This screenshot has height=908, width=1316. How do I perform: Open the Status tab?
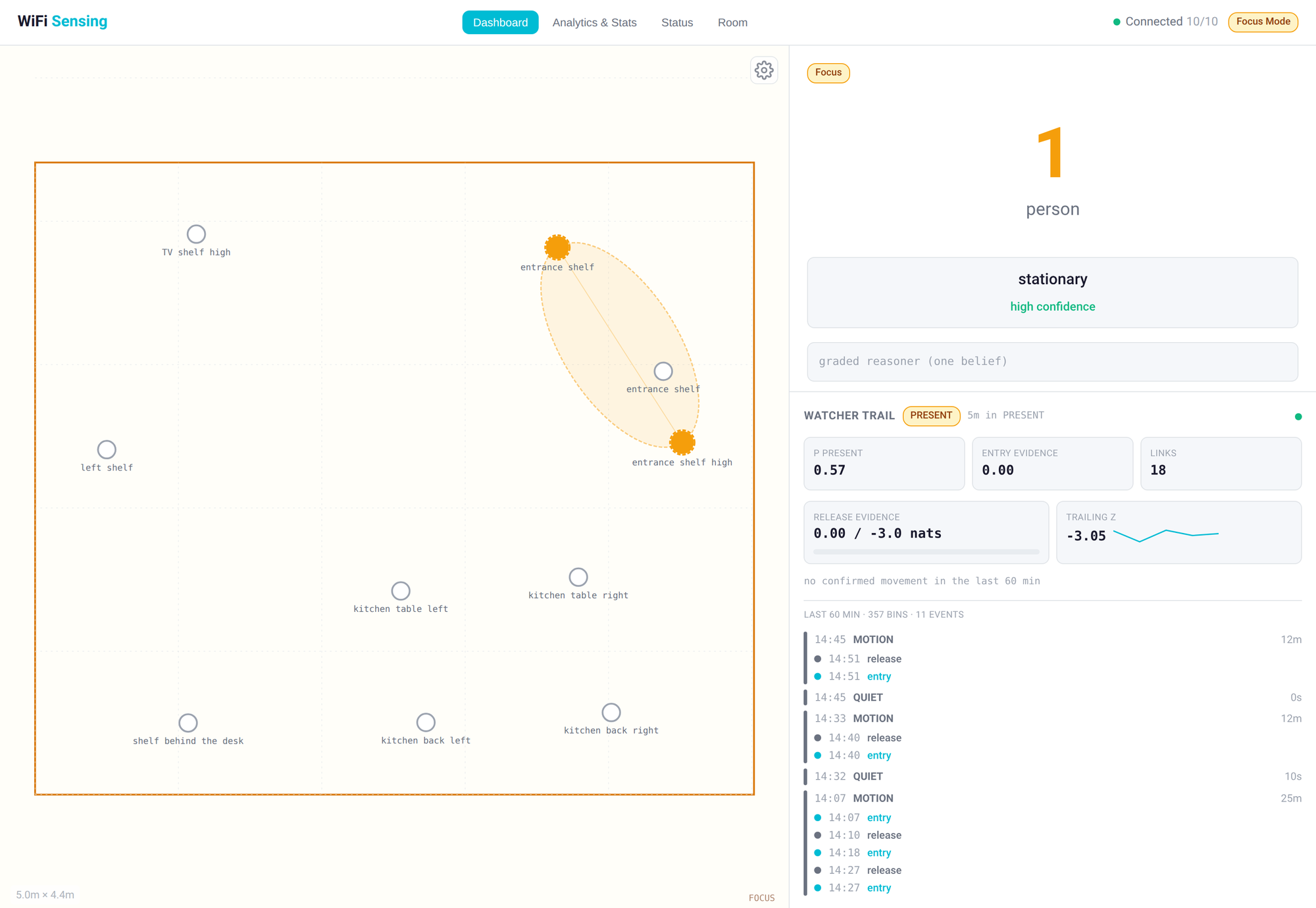[677, 22]
